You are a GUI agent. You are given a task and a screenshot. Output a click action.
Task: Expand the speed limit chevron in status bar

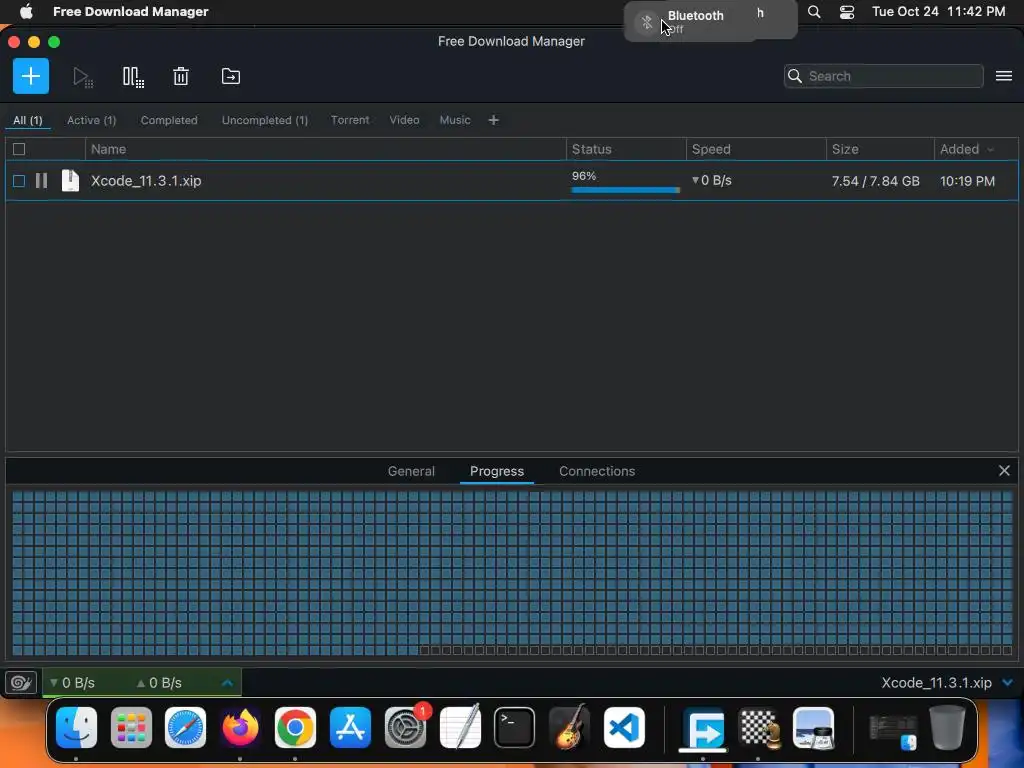coord(227,683)
